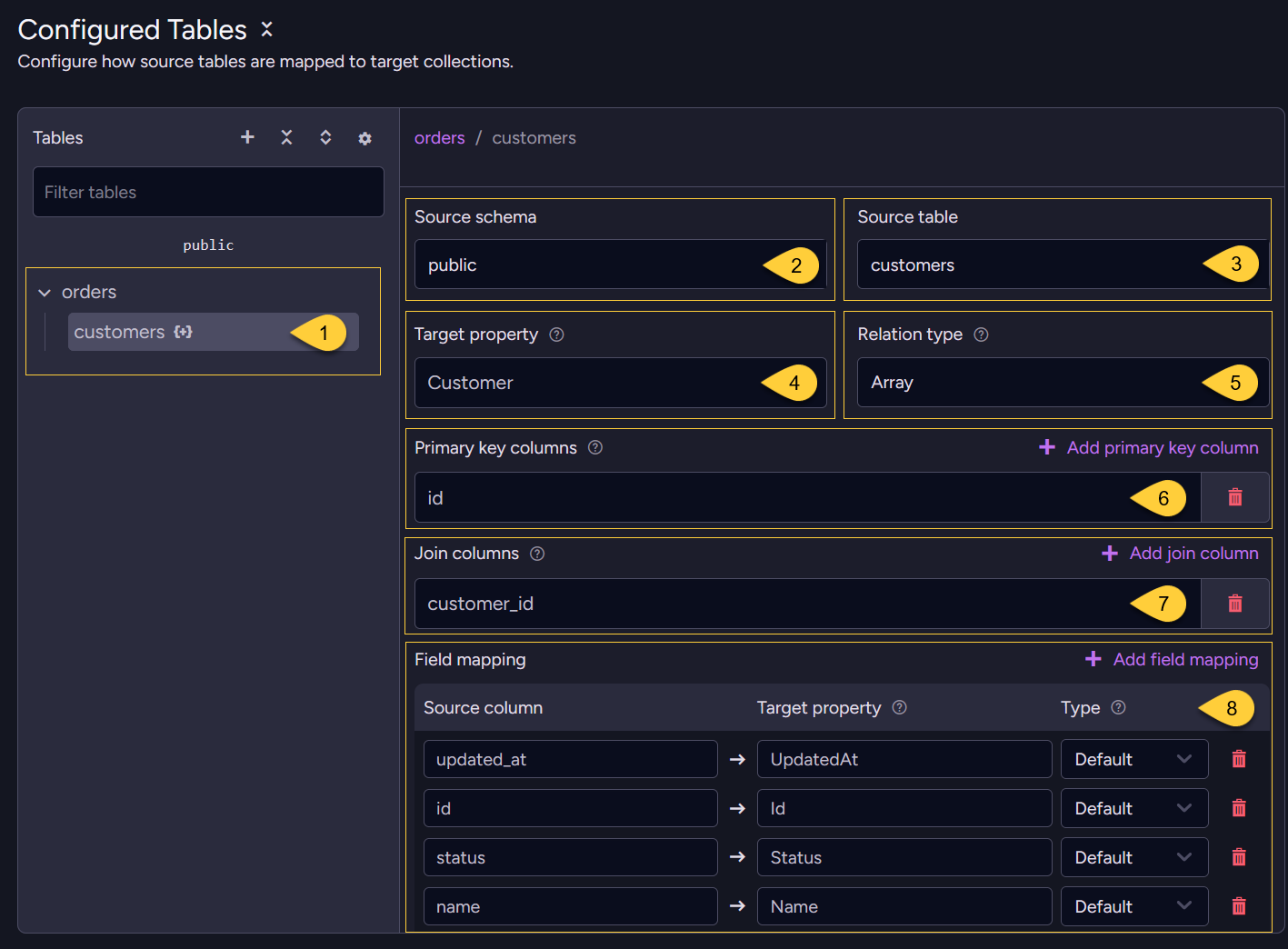Remove the updated_at field mapping row

point(1238,759)
